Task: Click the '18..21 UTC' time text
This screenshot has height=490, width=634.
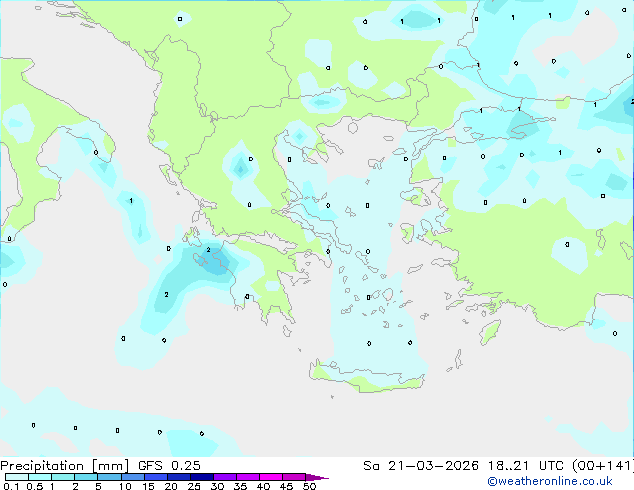Action: pos(525,466)
